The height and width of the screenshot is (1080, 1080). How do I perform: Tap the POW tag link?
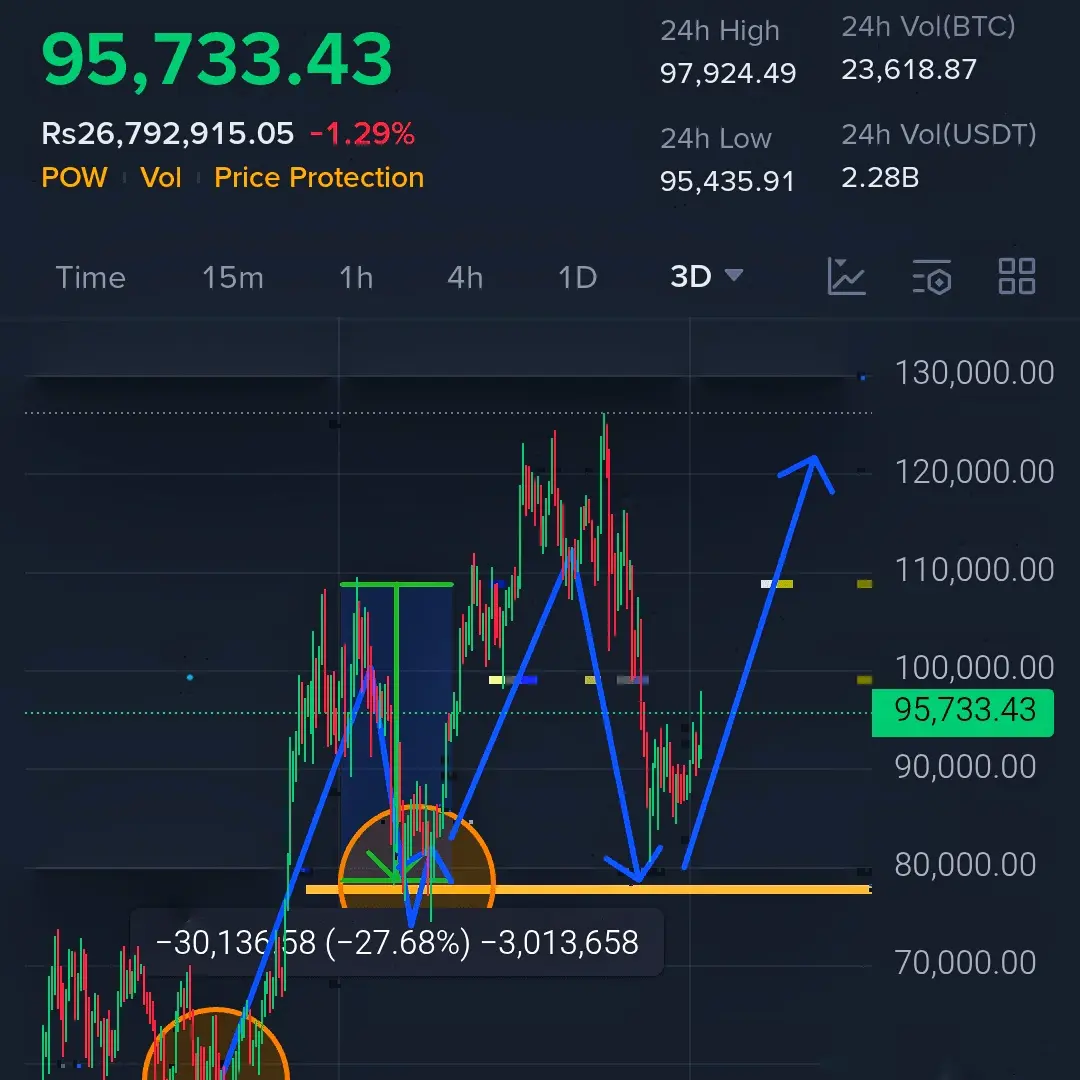tap(74, 178)
